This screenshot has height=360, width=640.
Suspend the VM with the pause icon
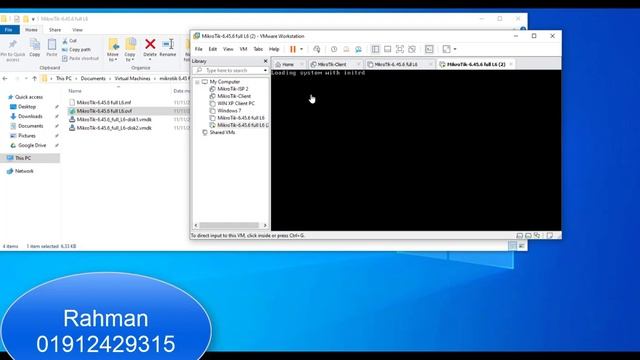[293, 49]
